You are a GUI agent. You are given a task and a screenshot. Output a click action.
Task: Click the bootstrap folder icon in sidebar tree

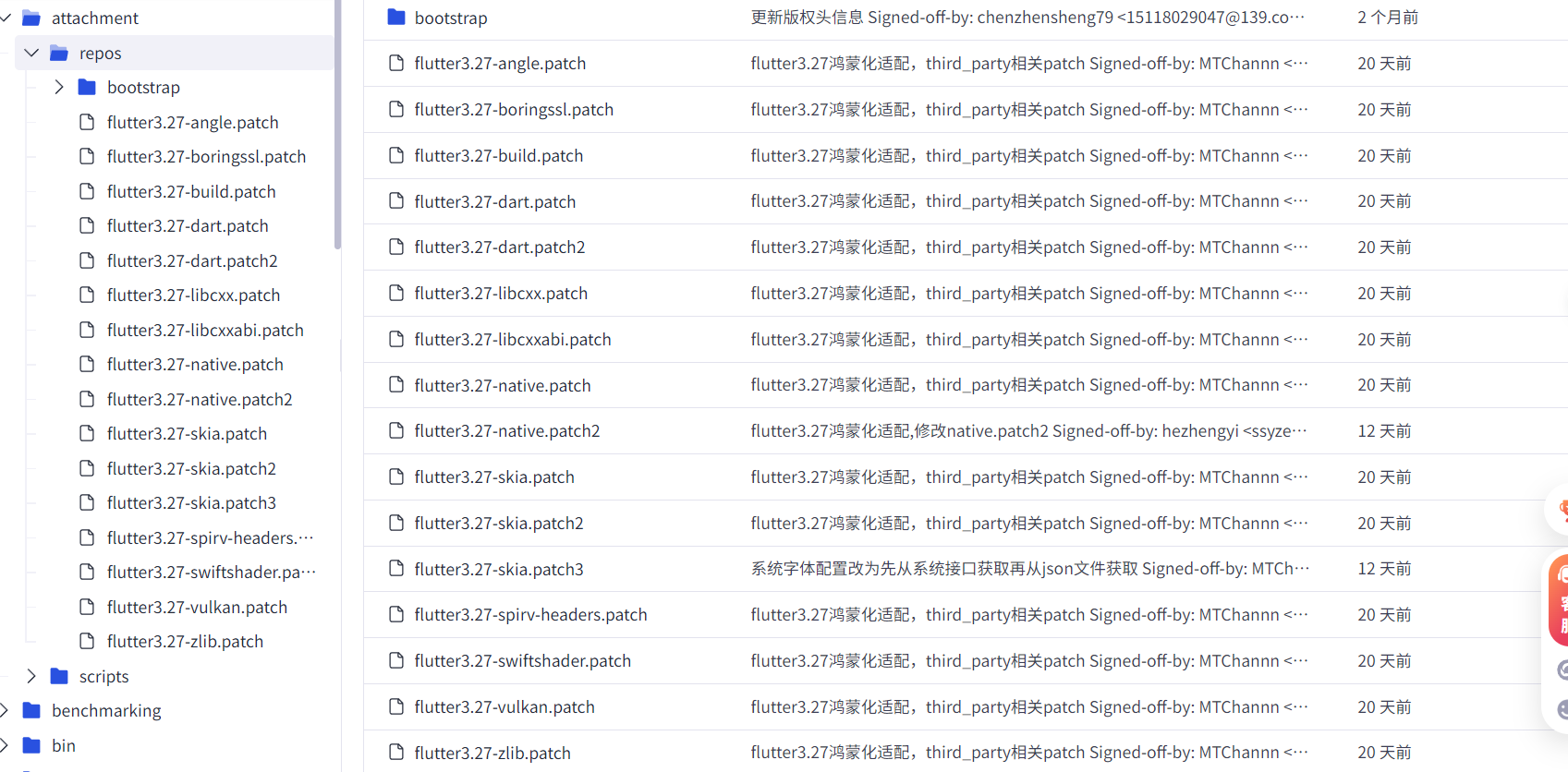(87, 87)
